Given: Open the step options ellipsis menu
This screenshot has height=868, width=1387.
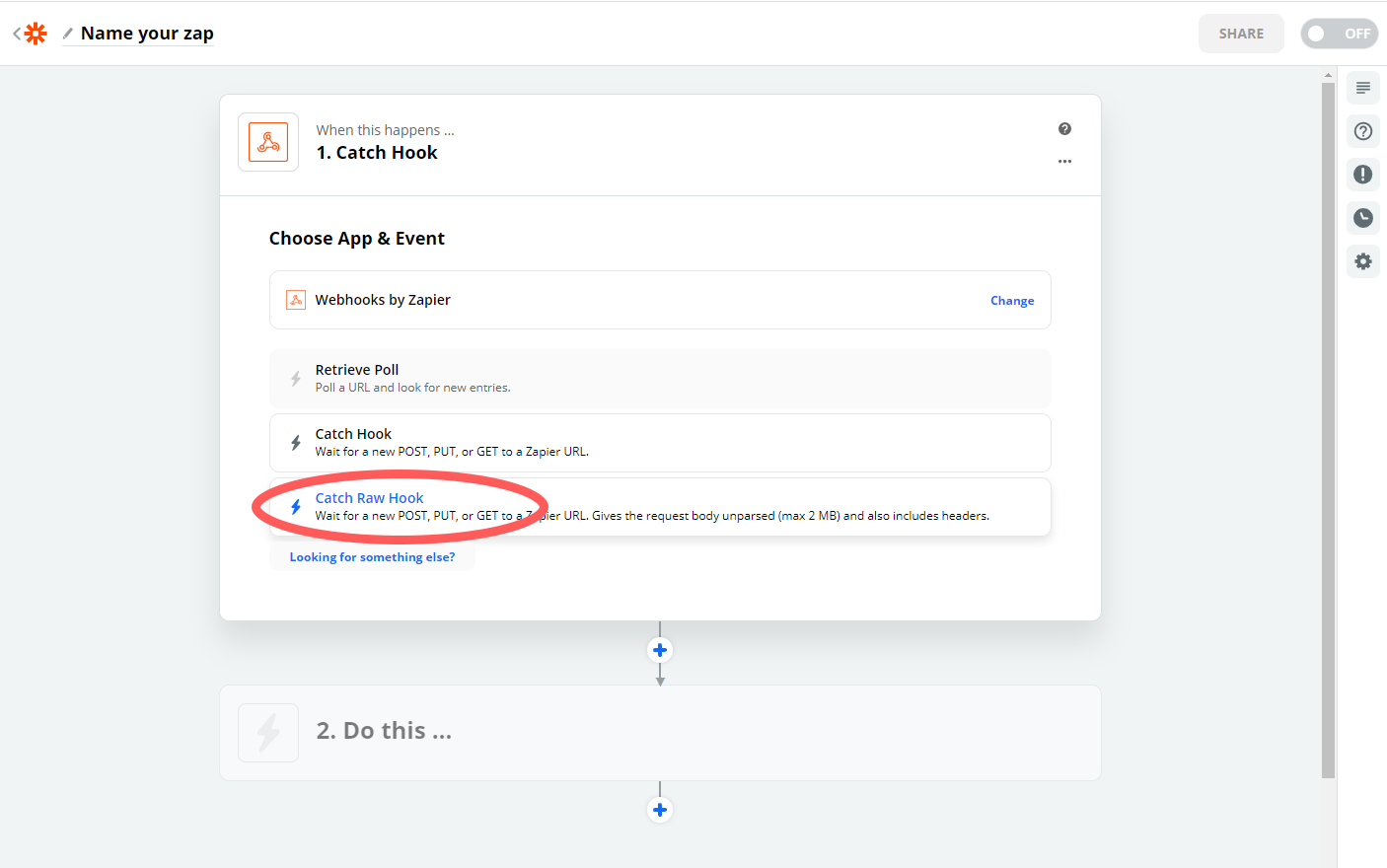Looking at the screenshot, I should (x=1064, y=161).
